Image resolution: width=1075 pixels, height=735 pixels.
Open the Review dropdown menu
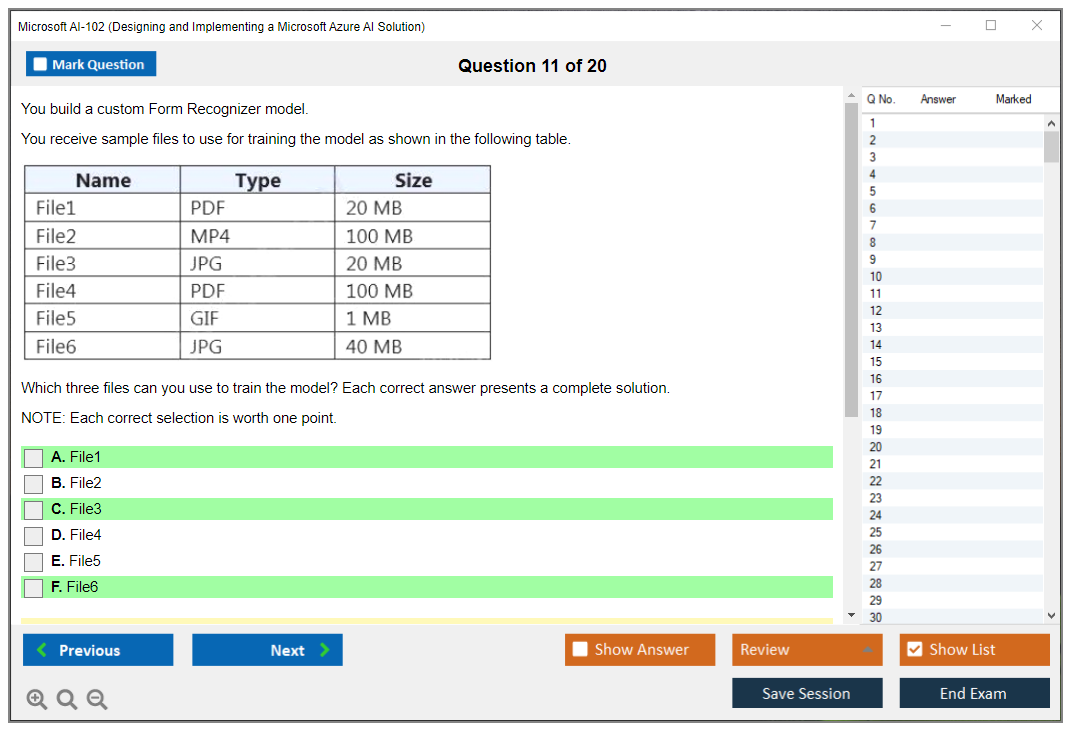click(806, 650)
